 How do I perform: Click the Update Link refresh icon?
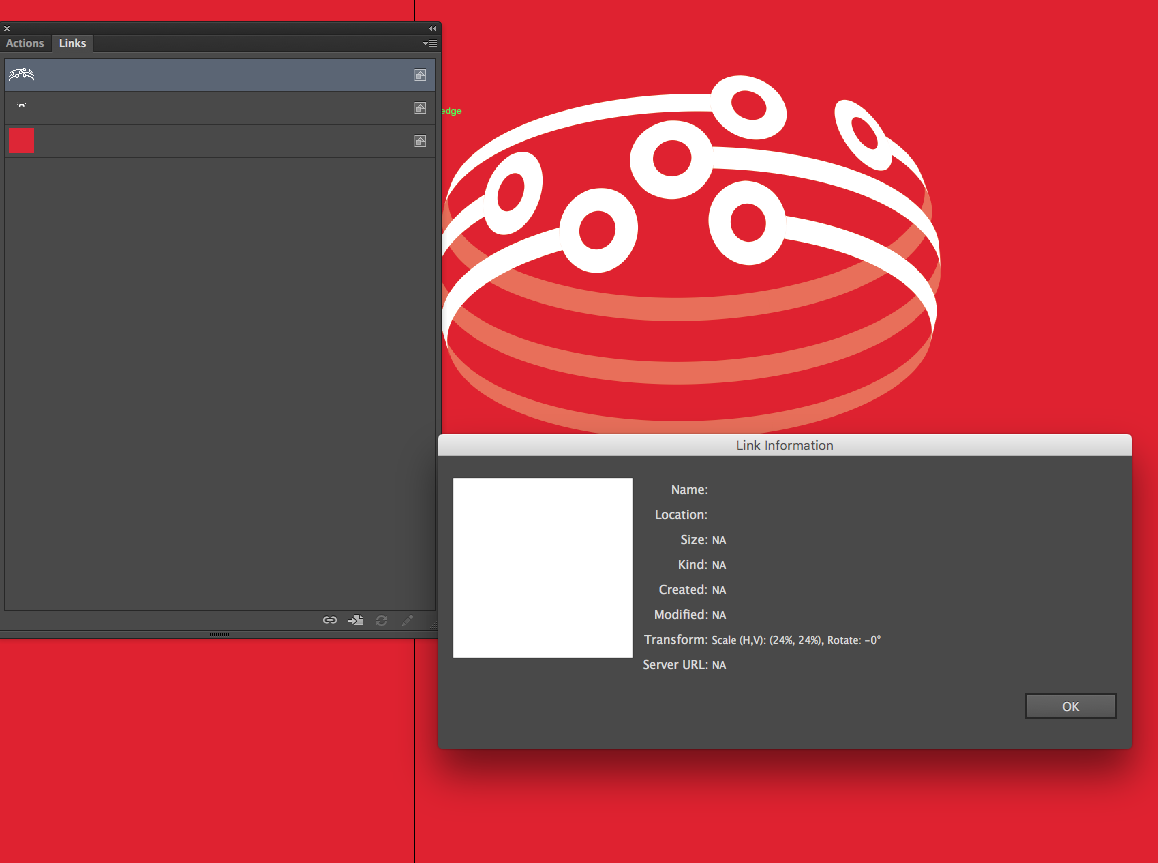pyautogui.click(x=381, y=620)
